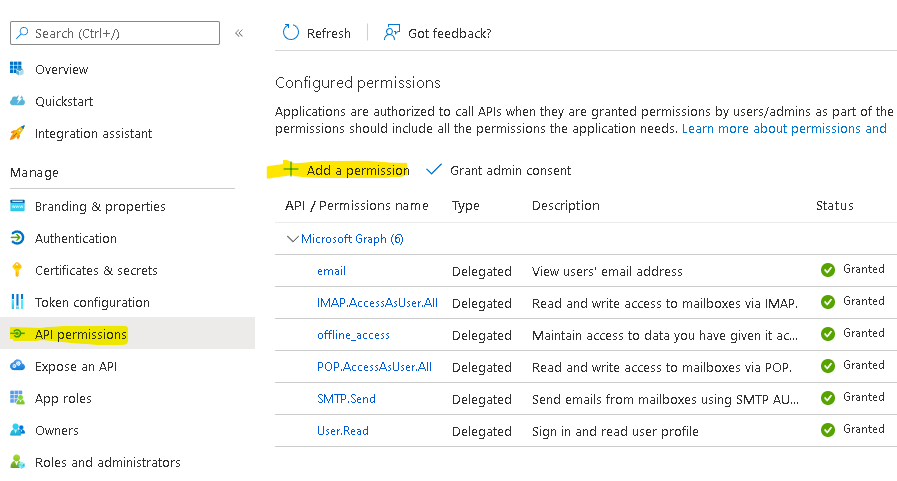Click the feedback person icon
The width and height of the screenshot is (897, 481).
tap(391, 33)
